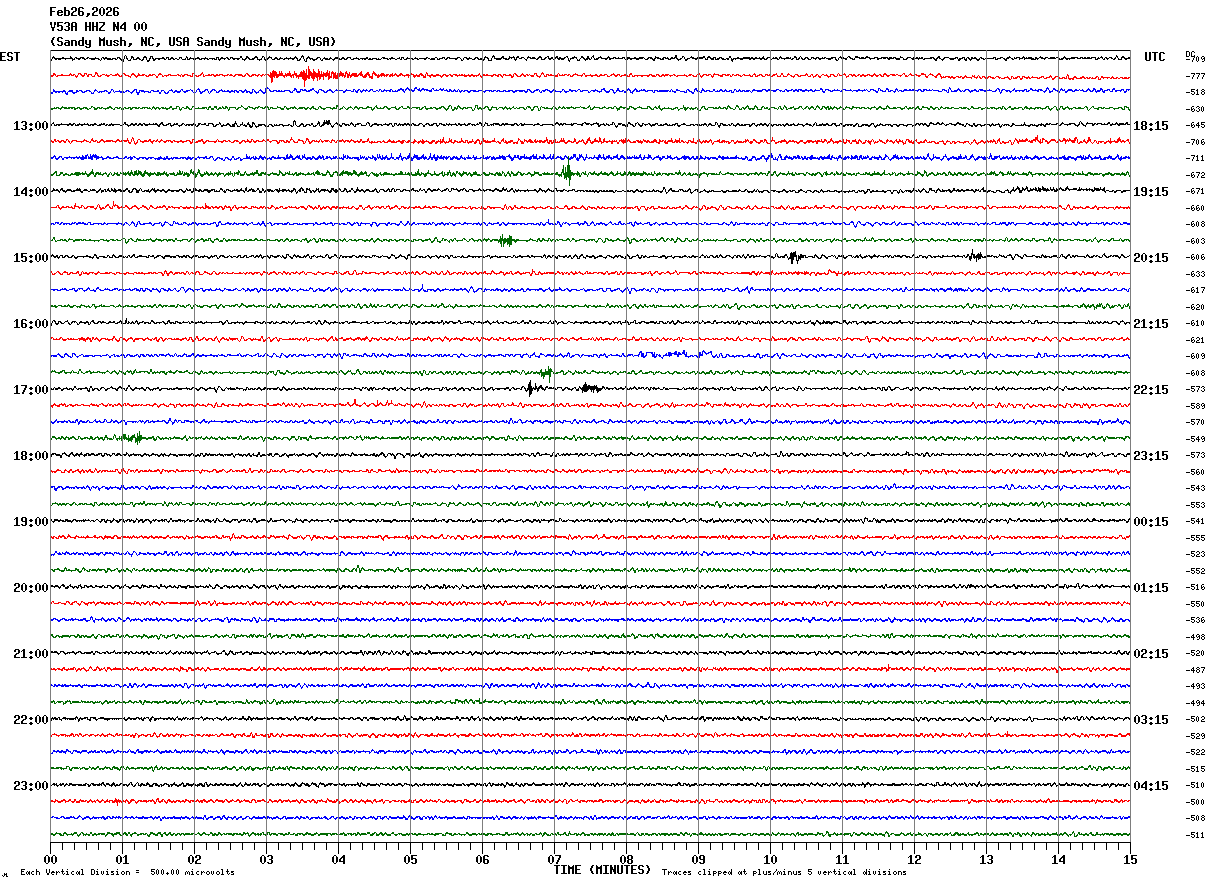The width and height of the screenshot is (1210, 886).
Task: Select the 16:00 EST hour label
Action: click(x=31, y=324)
